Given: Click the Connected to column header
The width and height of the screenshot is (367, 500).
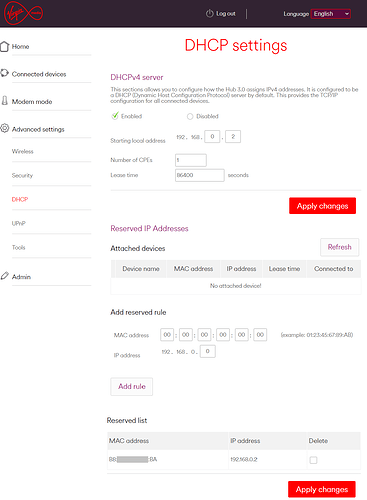Looking at the screenshot, I should click(333, 269).
